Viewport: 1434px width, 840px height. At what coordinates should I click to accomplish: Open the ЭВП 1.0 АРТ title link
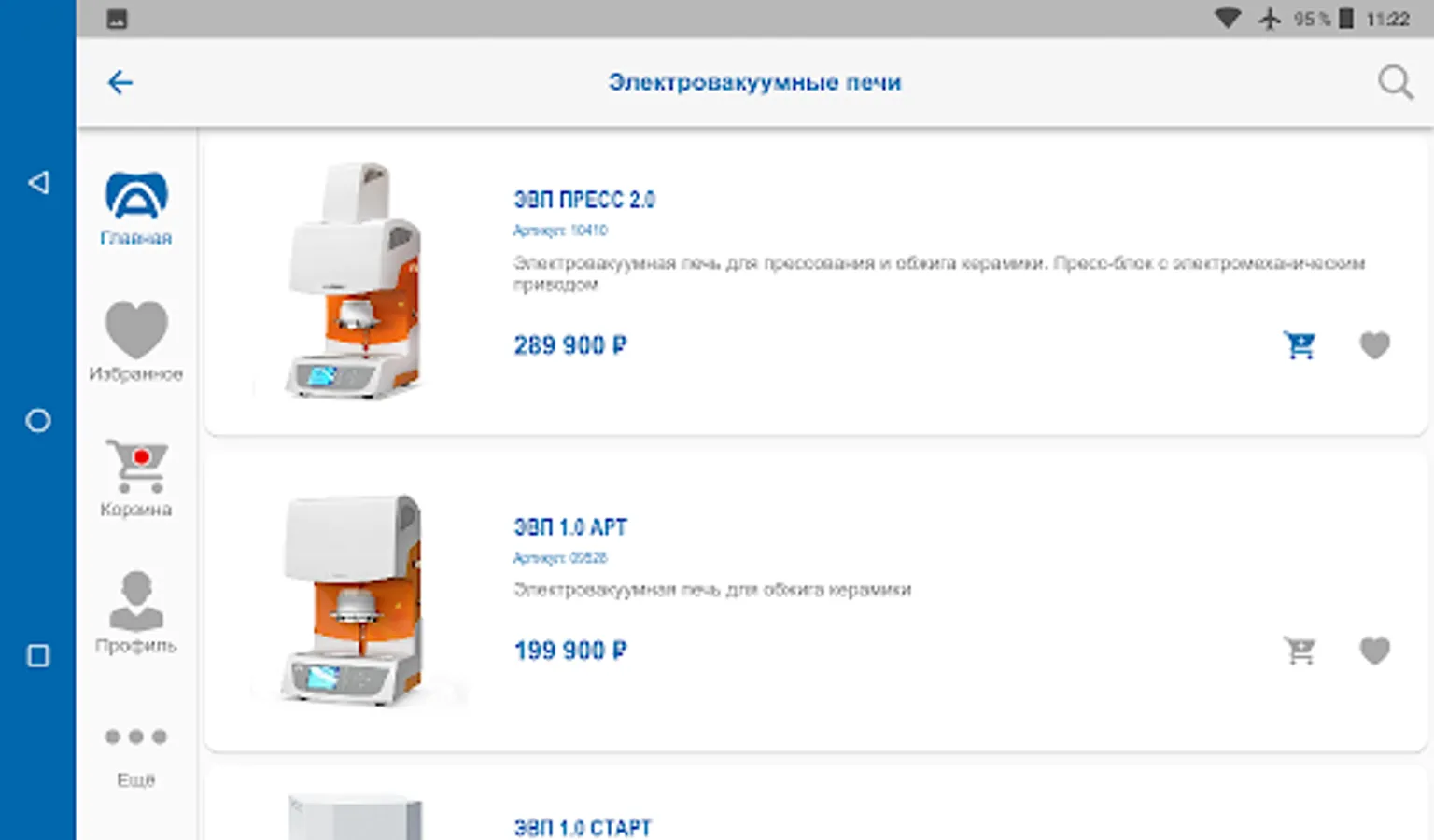(570, 527)
